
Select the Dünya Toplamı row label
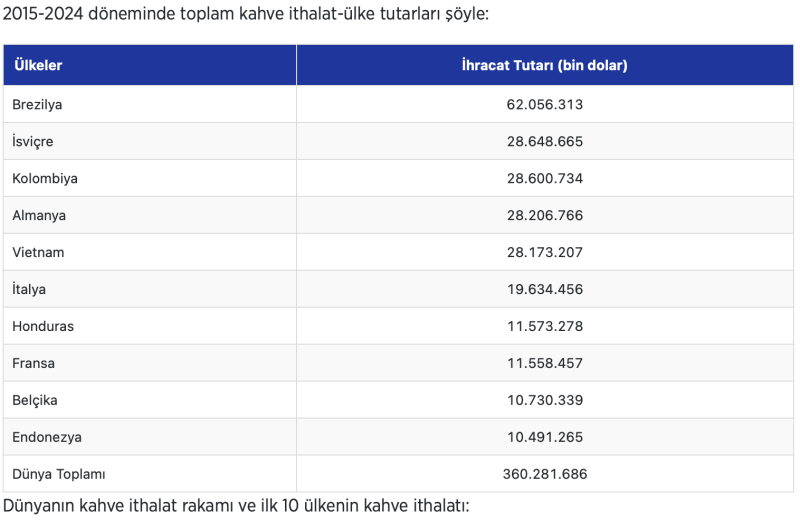click(x=59, y=474)
